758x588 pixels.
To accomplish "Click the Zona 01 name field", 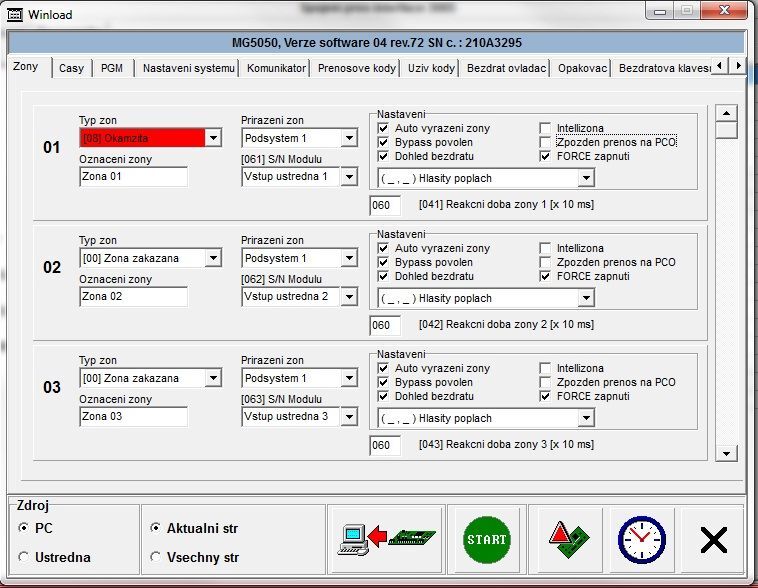I will (x=133, y=177).
